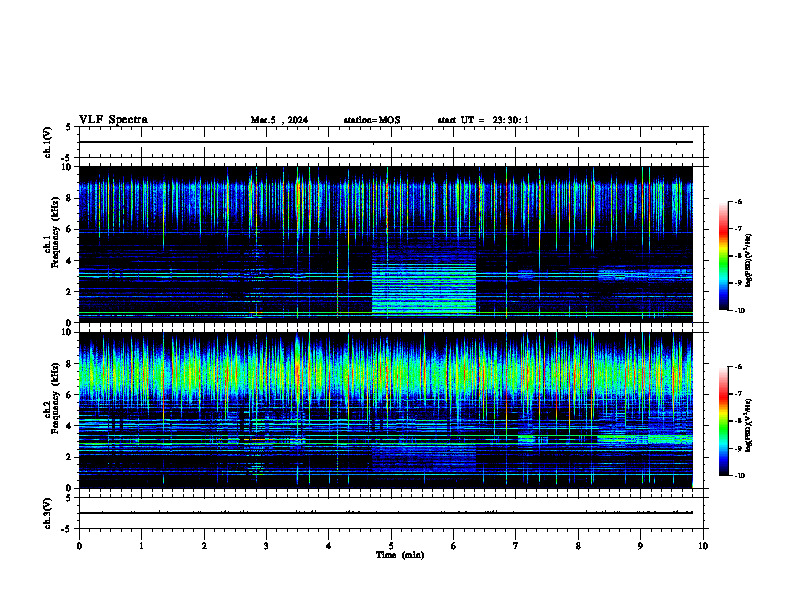
Task: Click the "8" kHz tick on ch.1 frequency axis
Action: click(x=70, y=198)
